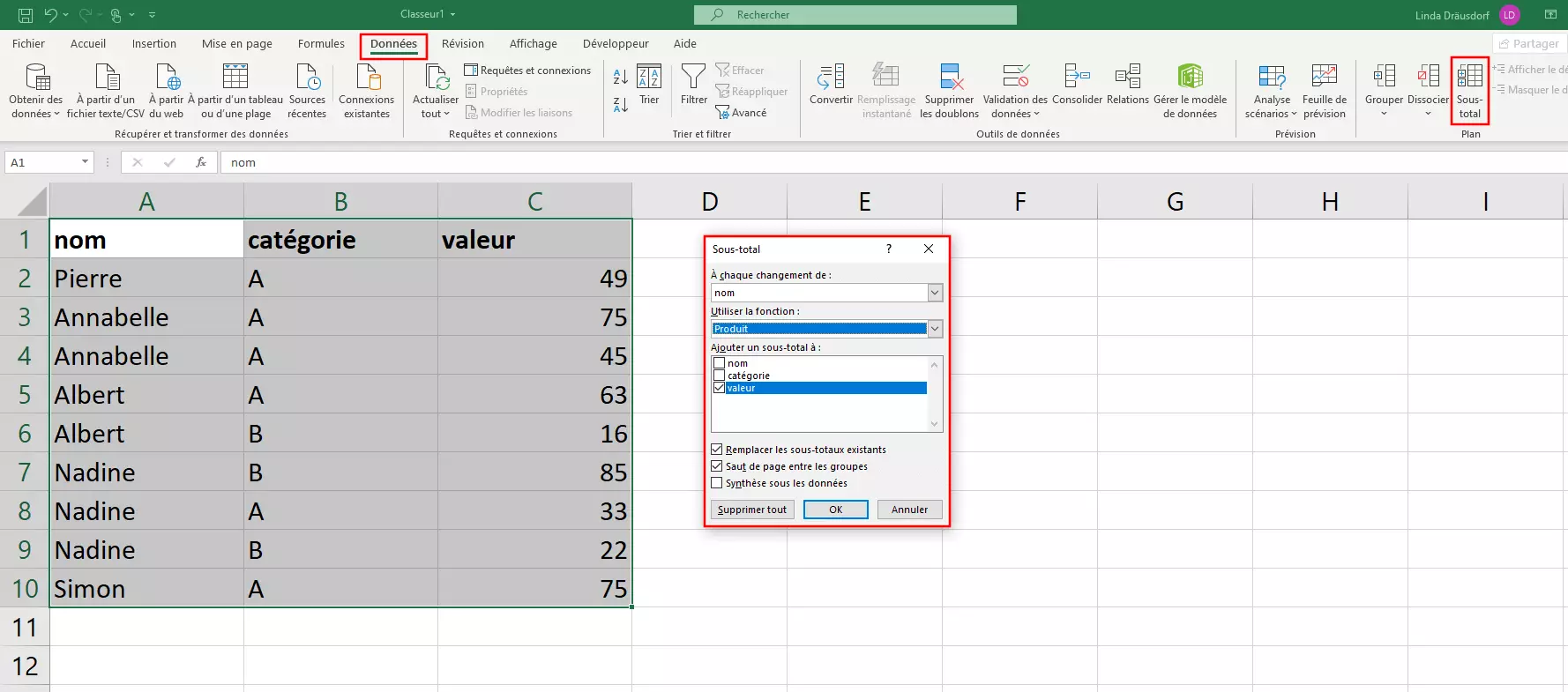Click the Partager button
The width and height of the screenshot is (1568, 692).
pyautogui.click(x=1529, y=44)
